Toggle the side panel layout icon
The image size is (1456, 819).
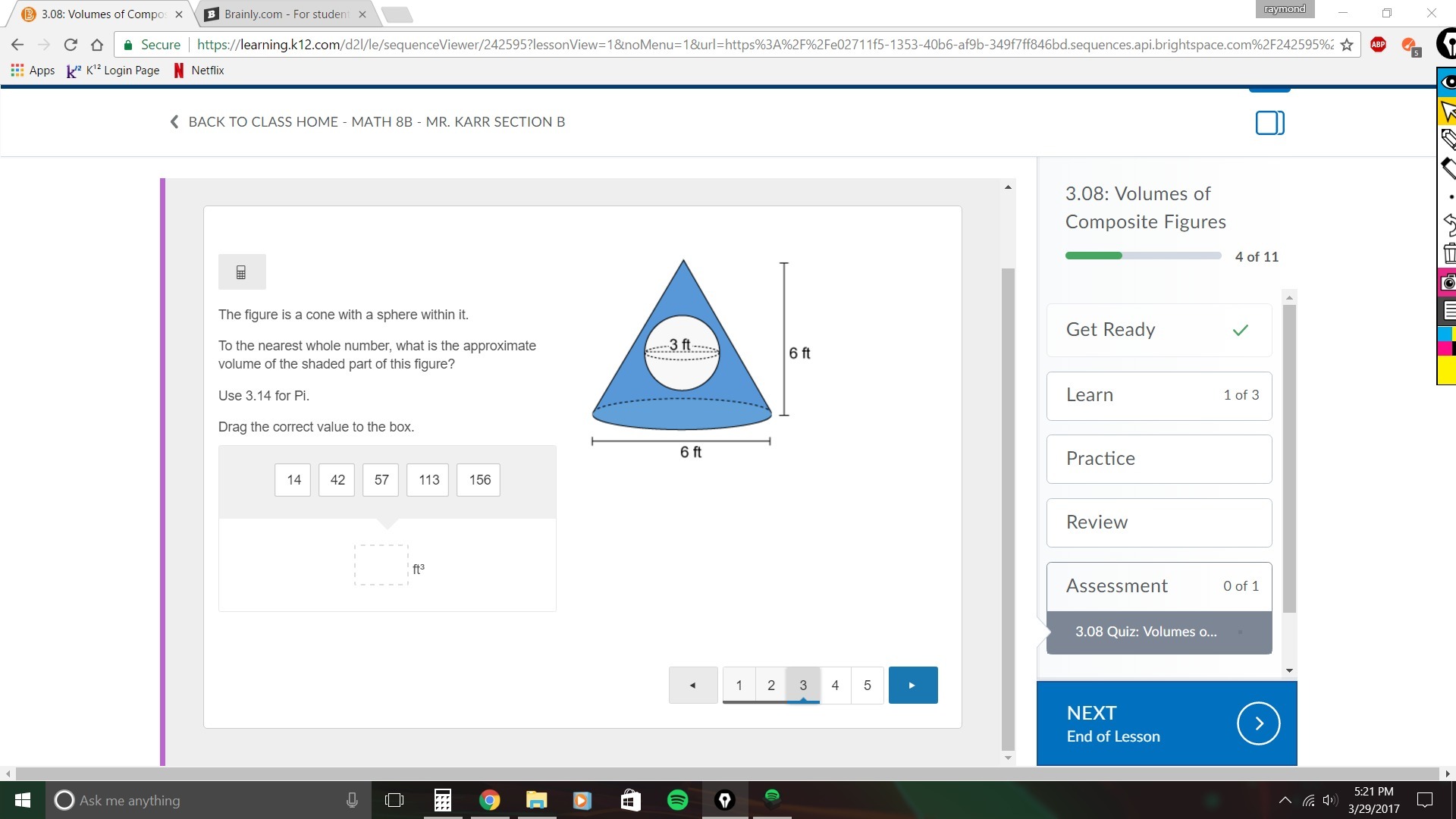click(1269, 123)
